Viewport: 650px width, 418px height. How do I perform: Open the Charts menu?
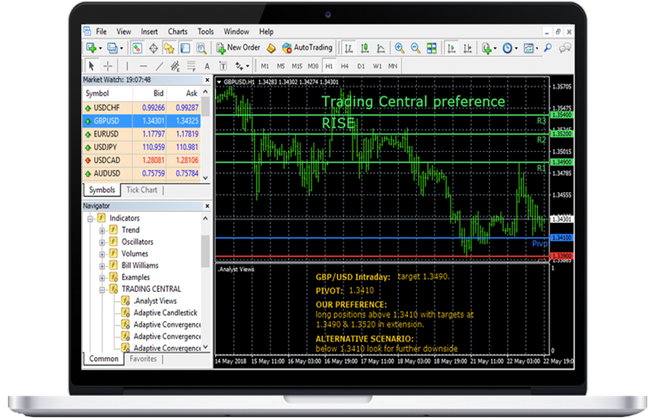tap(177, 32)
